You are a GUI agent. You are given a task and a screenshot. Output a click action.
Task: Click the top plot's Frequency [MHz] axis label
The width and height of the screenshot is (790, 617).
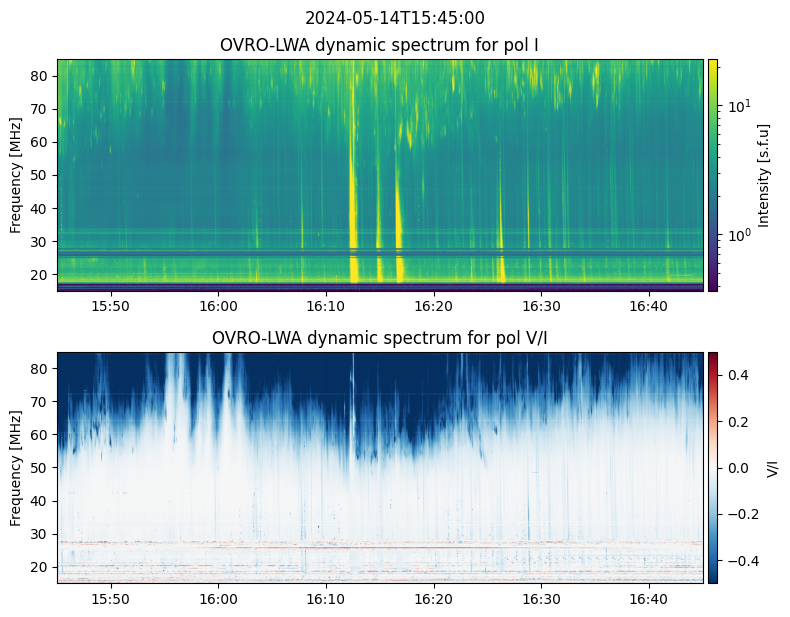pos(15,175)
